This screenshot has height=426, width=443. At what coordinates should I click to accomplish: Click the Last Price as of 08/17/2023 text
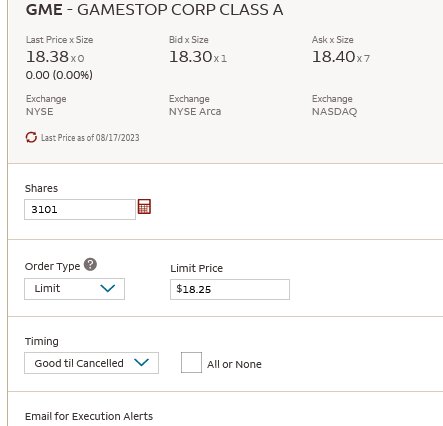coord(90,138)
